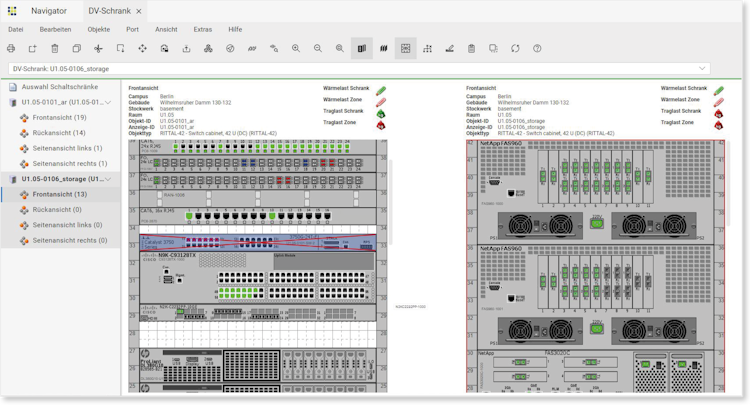Click the zoom in magnifier icon
The image size is (750, 405).
(296, 48)
